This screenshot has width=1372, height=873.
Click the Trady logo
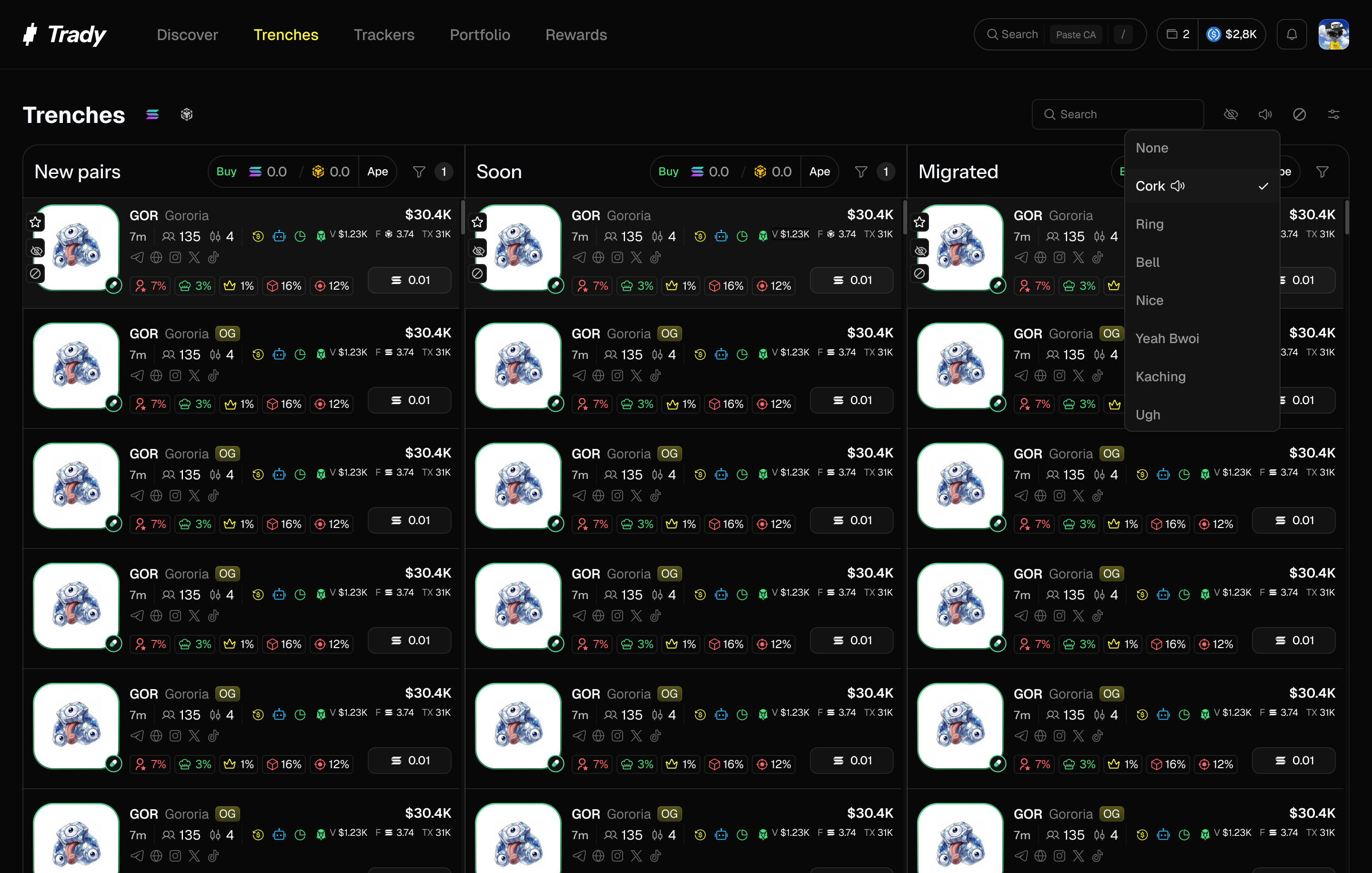click(64, 35)
